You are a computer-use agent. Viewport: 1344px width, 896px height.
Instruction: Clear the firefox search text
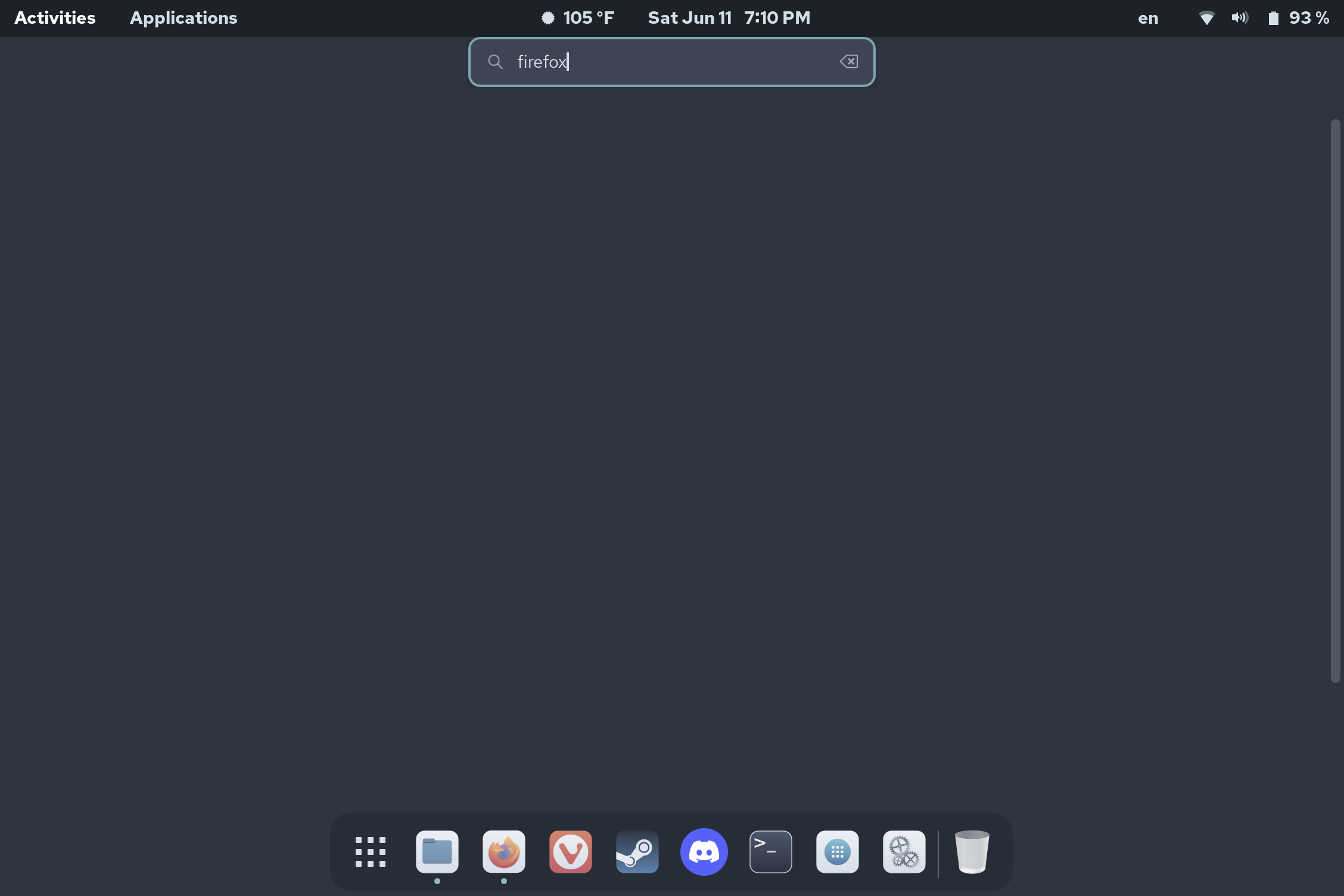click(849, 61)
